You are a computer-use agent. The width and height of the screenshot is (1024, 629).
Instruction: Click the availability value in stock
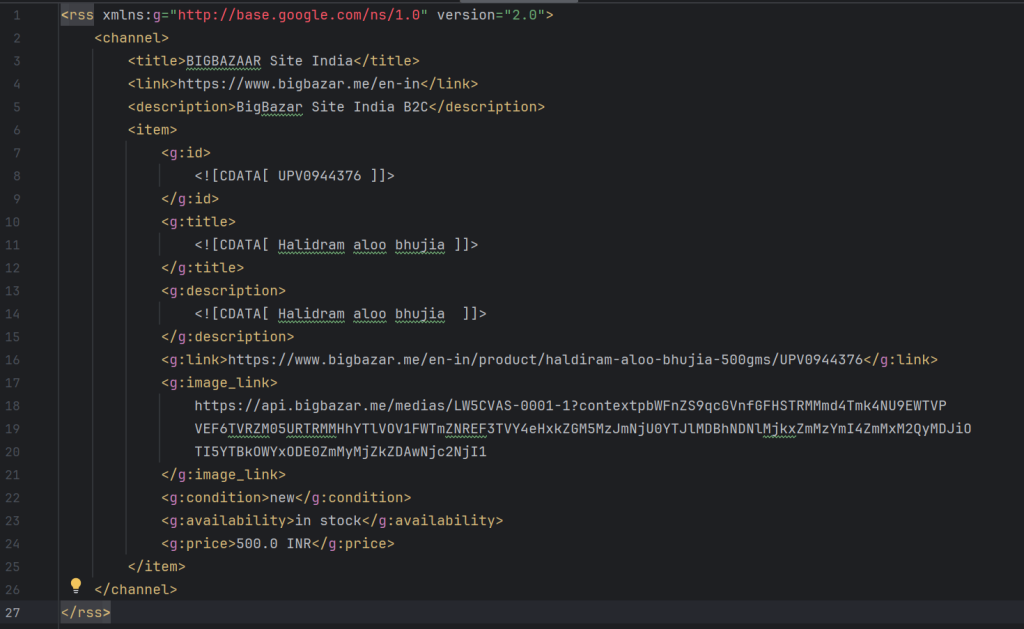point(328,521)
